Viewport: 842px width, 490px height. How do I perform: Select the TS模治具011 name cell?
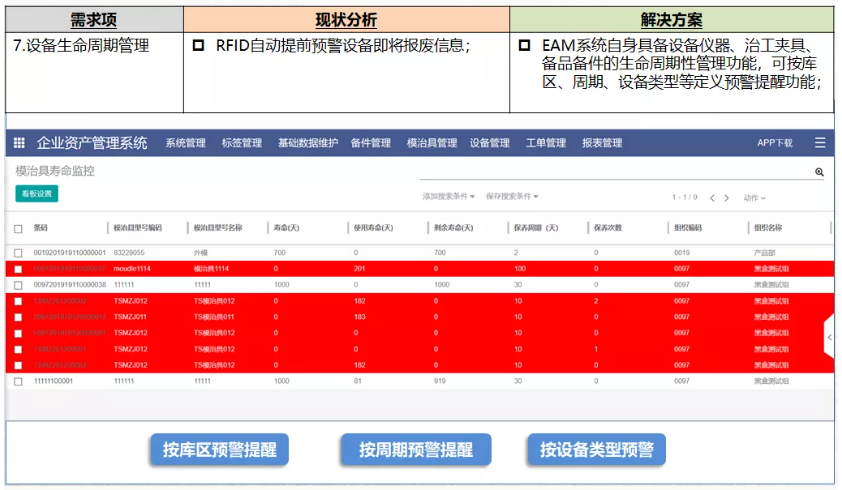tap(214, 317)
